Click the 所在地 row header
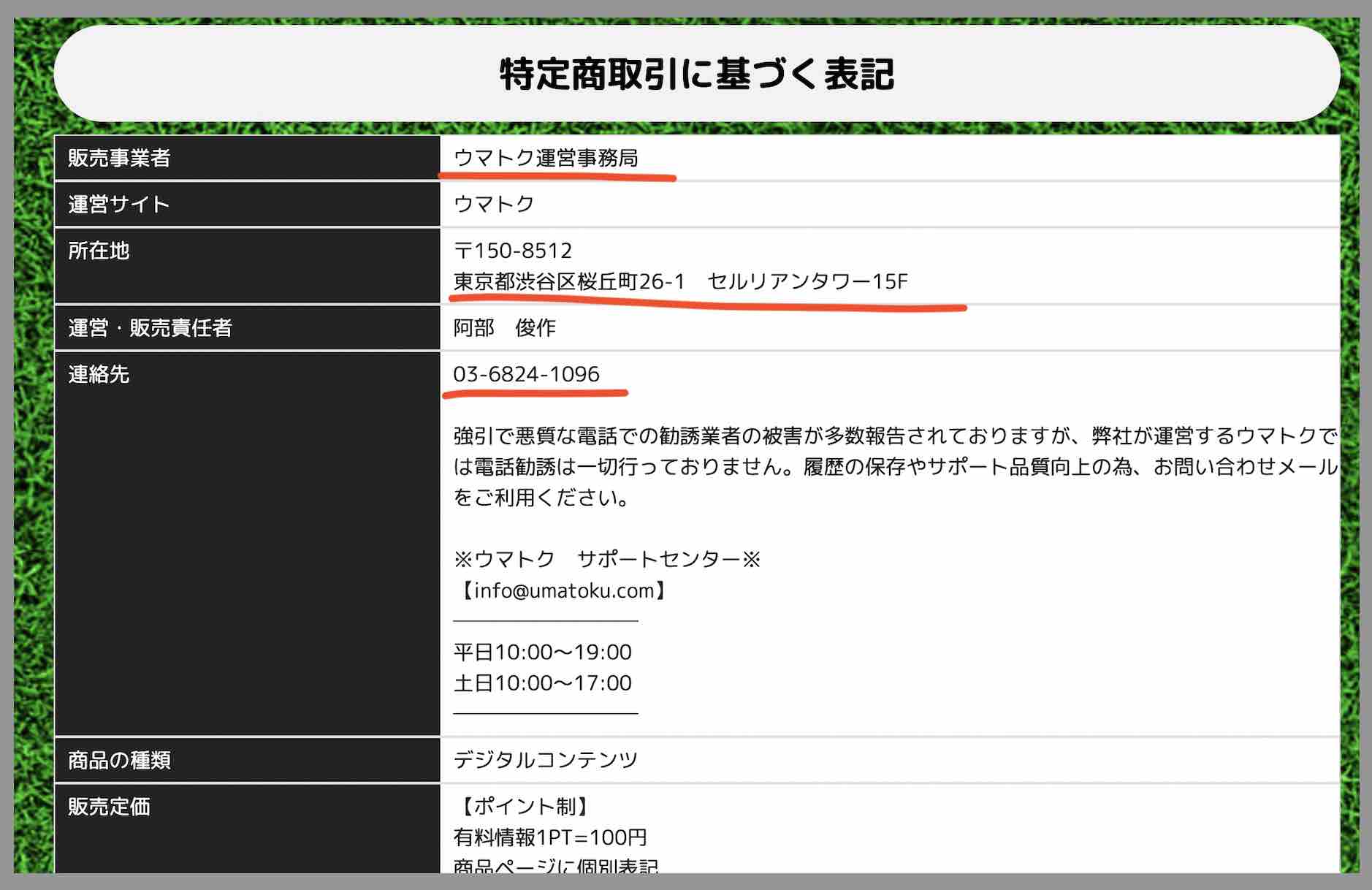Image resolution: width=1372 pixels, height=890 pixels. point(98,251)
